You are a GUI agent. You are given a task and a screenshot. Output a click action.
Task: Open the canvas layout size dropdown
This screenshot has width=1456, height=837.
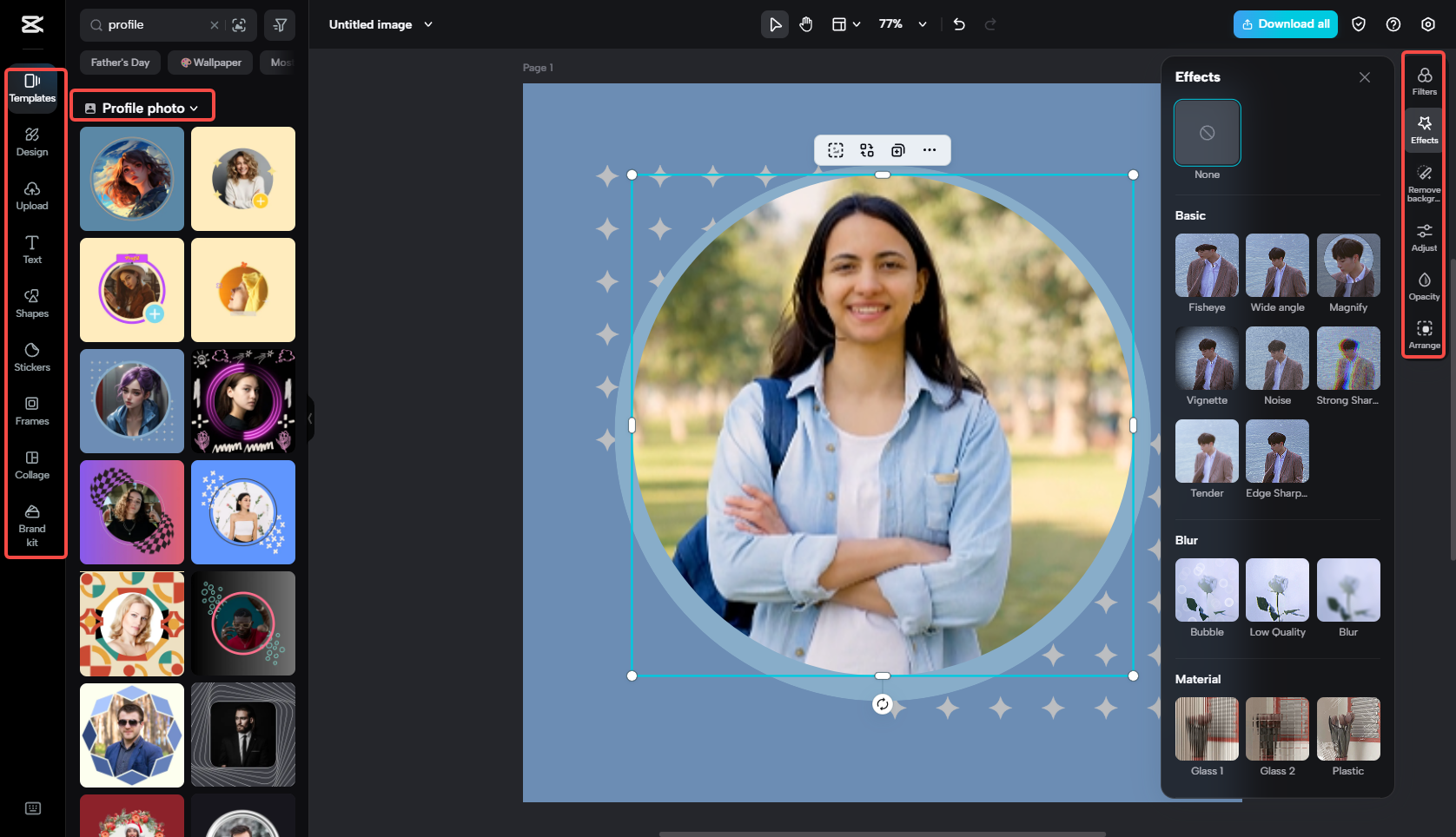[846, 24]
